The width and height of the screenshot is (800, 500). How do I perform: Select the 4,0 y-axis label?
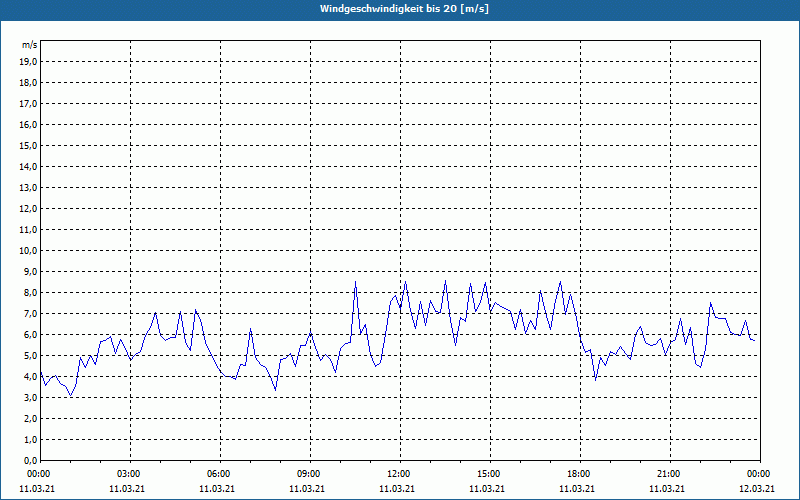pos(31,377)
